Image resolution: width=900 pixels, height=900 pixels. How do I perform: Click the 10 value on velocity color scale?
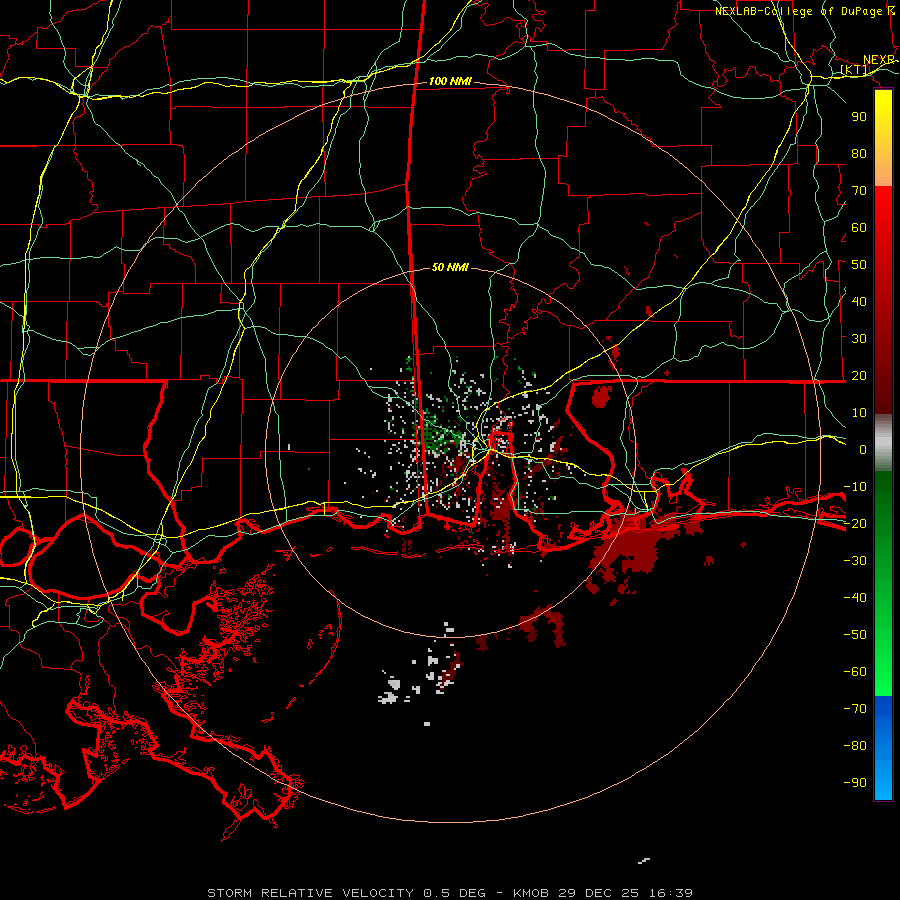(859, 413)
